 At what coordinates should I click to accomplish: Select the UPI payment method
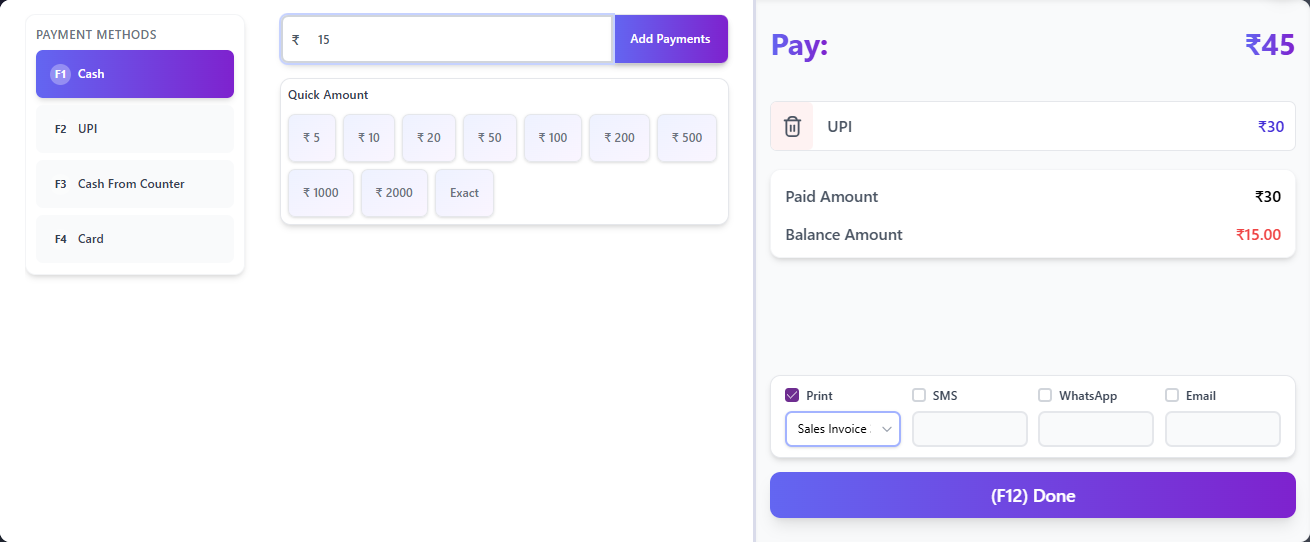(x=135, y=129)
